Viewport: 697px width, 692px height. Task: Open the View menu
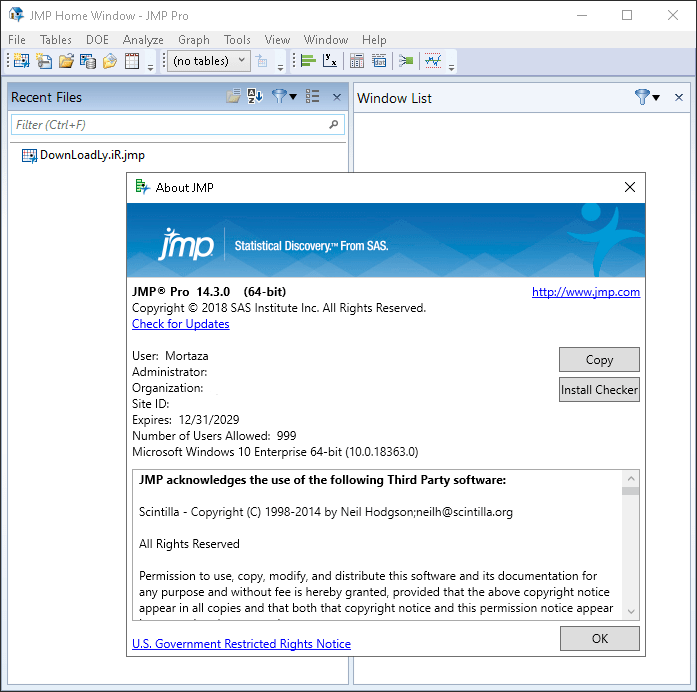coord(277,40)
